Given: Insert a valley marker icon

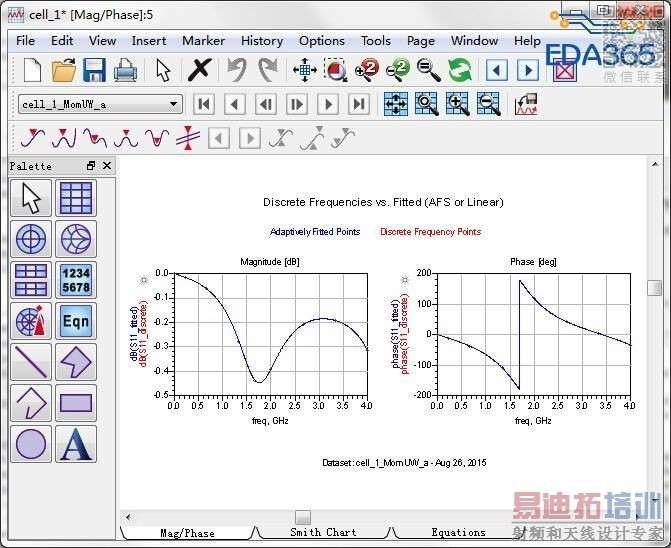Looking at the screenshot, I should (95, 138).
